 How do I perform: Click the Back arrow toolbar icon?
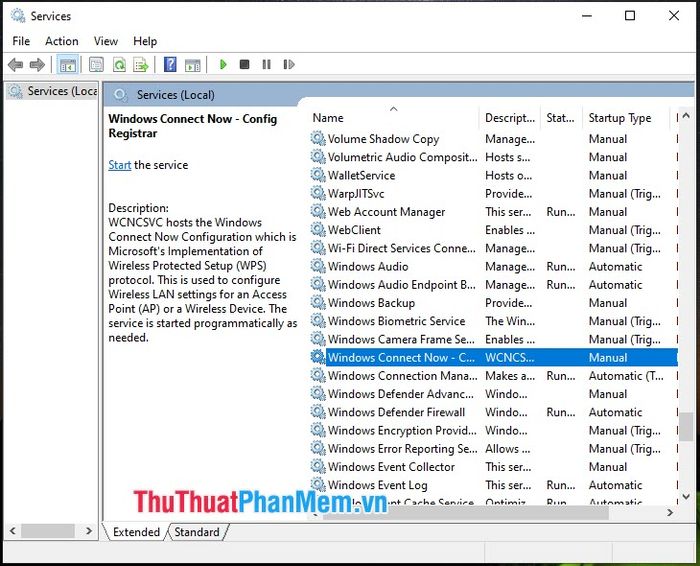point(16,65)
